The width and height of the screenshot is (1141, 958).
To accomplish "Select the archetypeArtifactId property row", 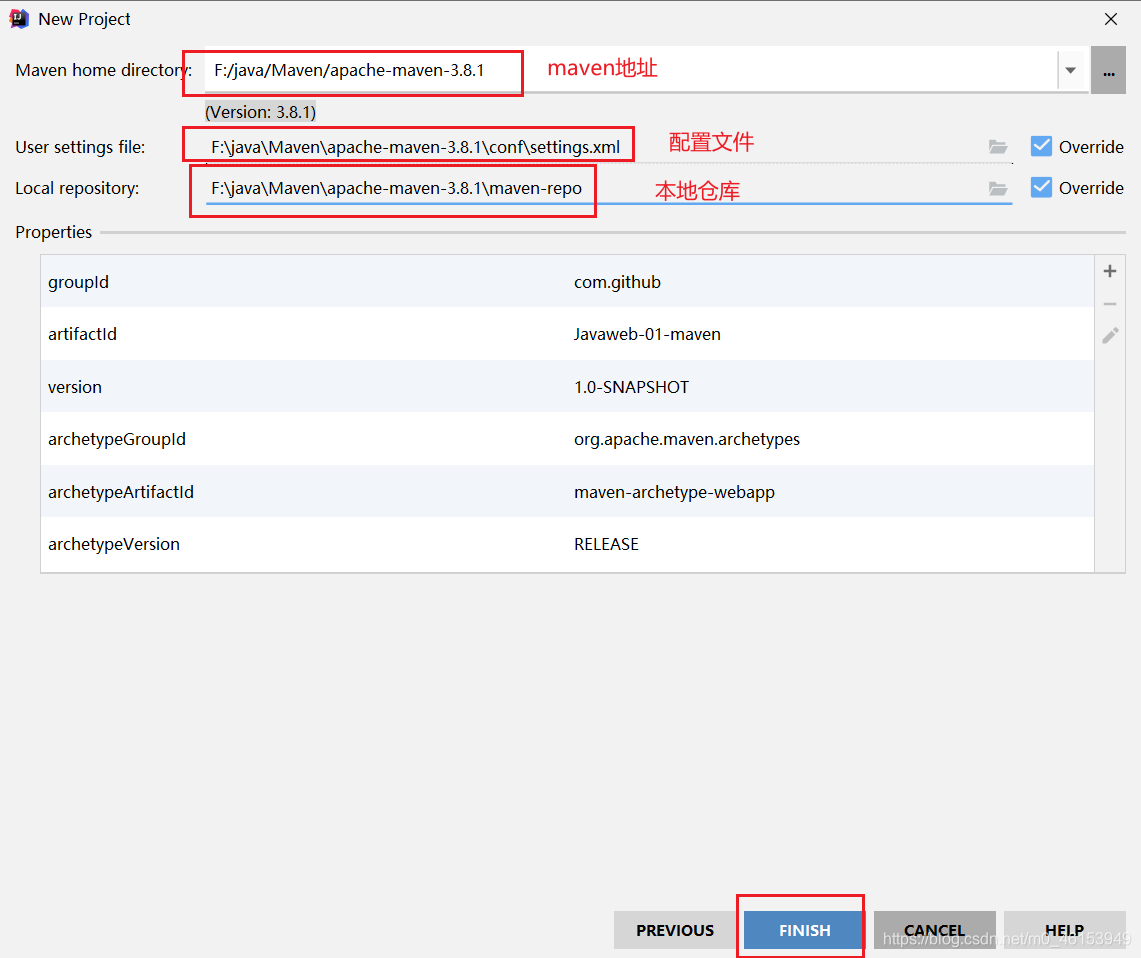I will [567, 492].
